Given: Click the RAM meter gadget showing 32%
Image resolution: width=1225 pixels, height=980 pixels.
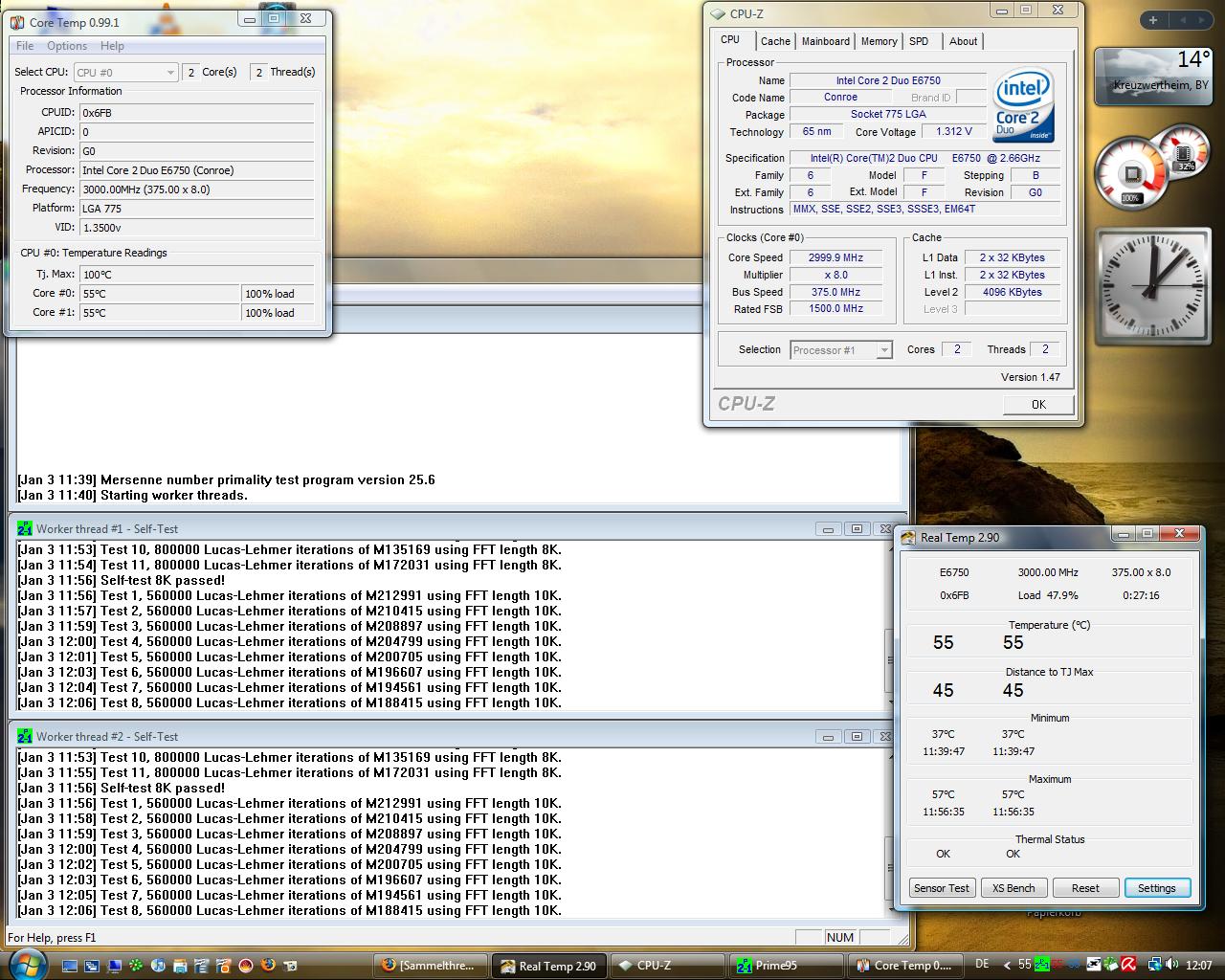Looking at the screenshot, I should pyautogui.click(x=1185, y=152).
